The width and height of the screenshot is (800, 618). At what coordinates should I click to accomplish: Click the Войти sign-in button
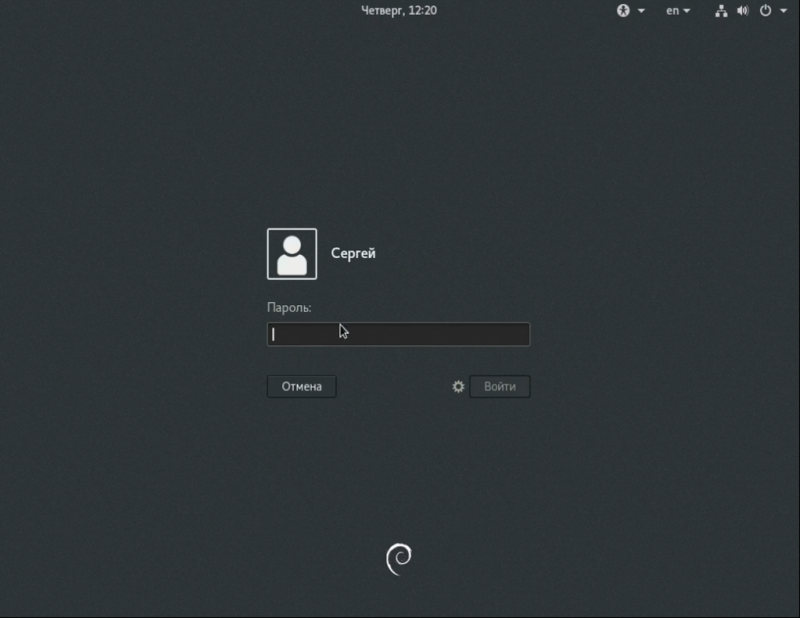tap(499, 386)
